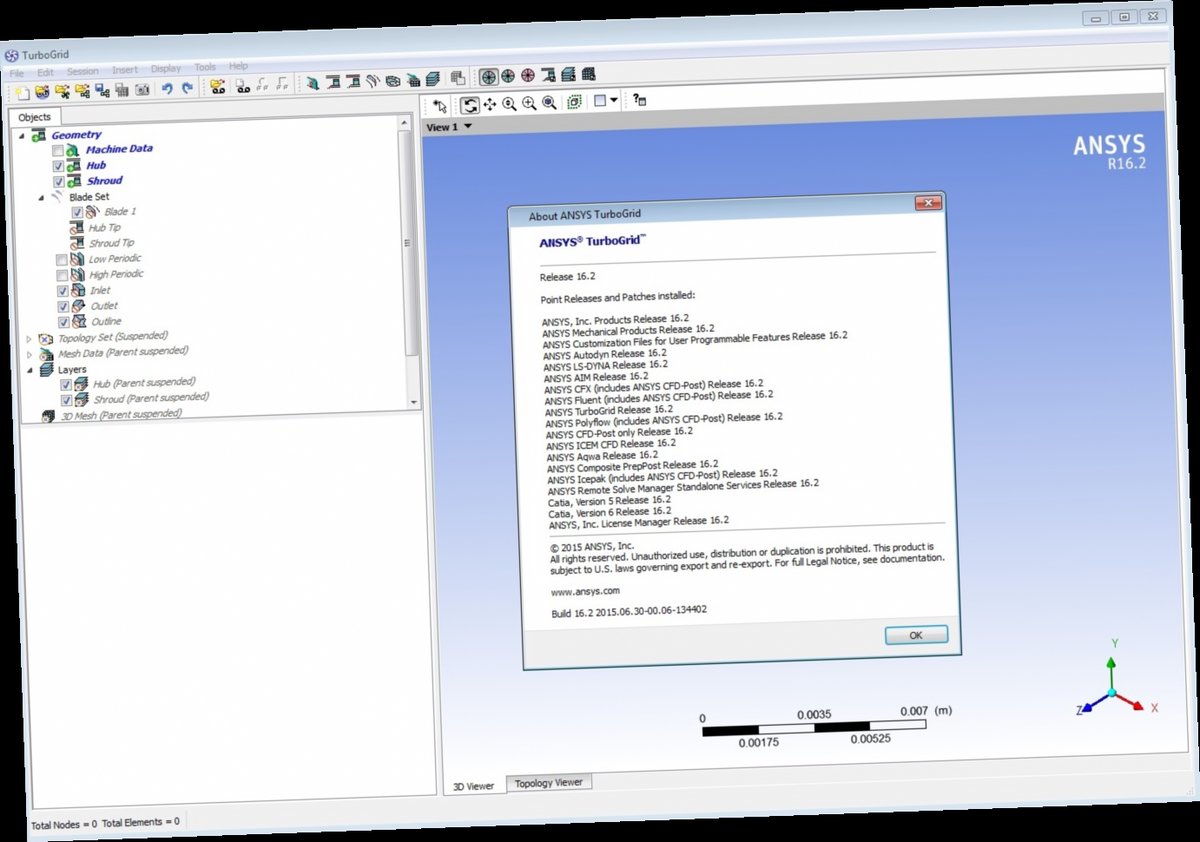Click the stacked layers toolbar icon
Viewport: 1200px width, 842px height.
point(434,78)
